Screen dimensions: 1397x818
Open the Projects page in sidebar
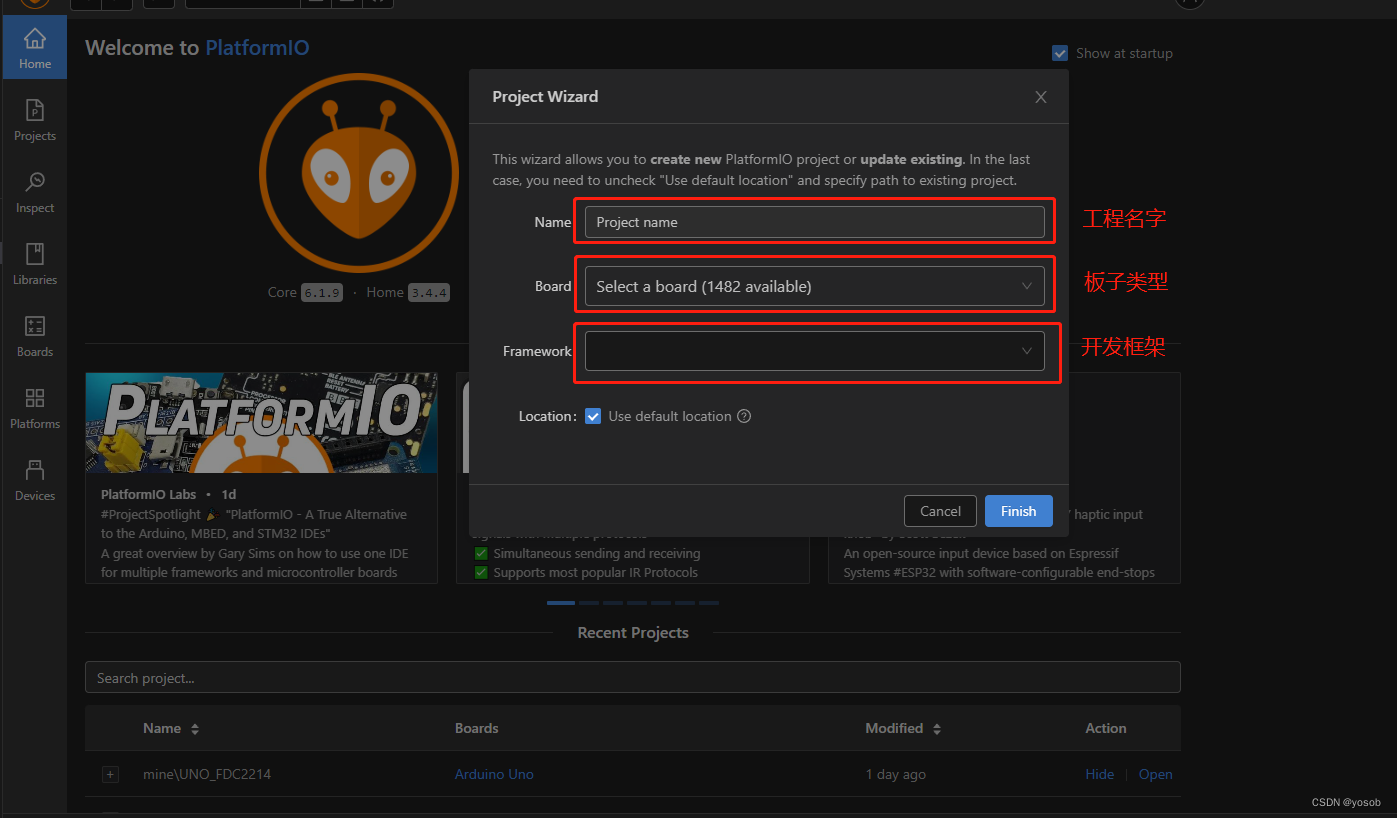click(34, 120)
